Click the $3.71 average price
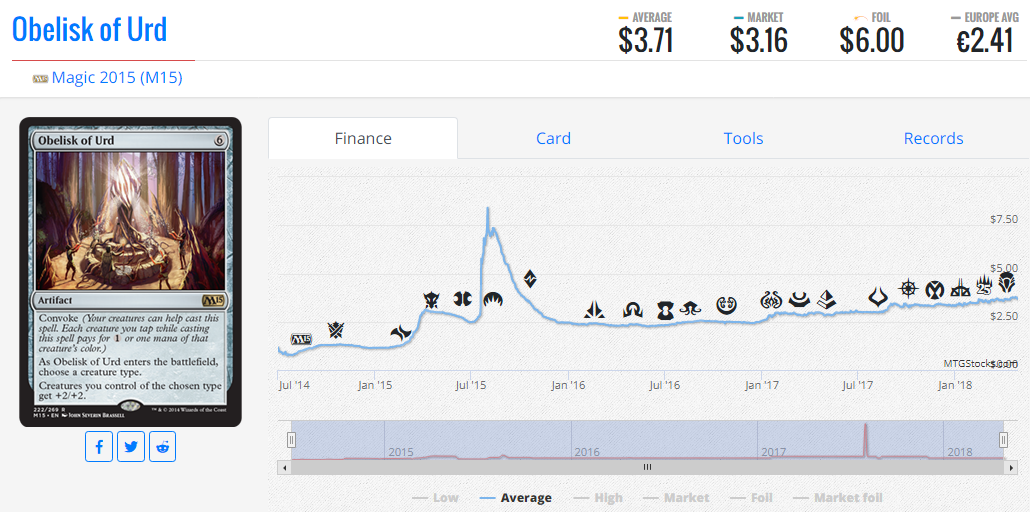Image resolution: width=1030 pixels, height=512 pixels. [x=646, y=41]
